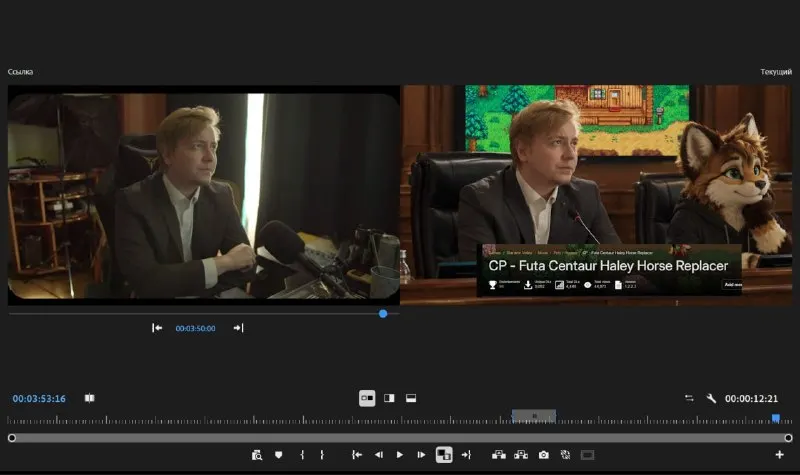Image resolution: width=800 pixels, height=475 pixels.
Task: Toggle Comparison View button off
Action: [444, 455]
